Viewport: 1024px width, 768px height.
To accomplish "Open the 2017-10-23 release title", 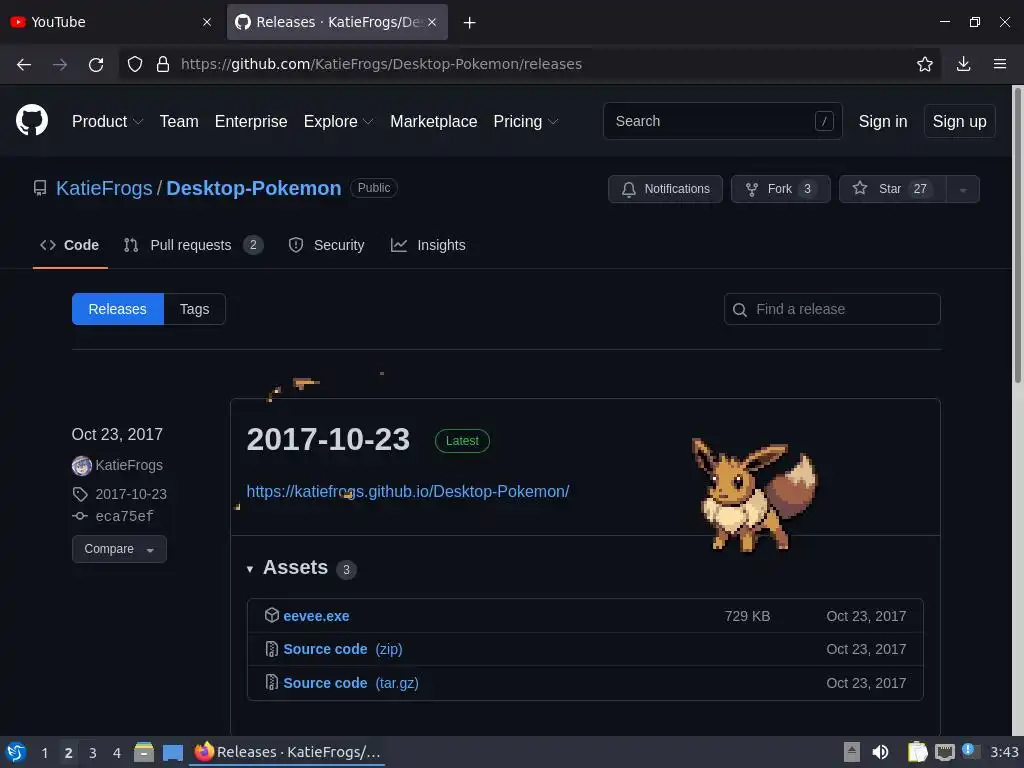I will (x=328, y=440).
